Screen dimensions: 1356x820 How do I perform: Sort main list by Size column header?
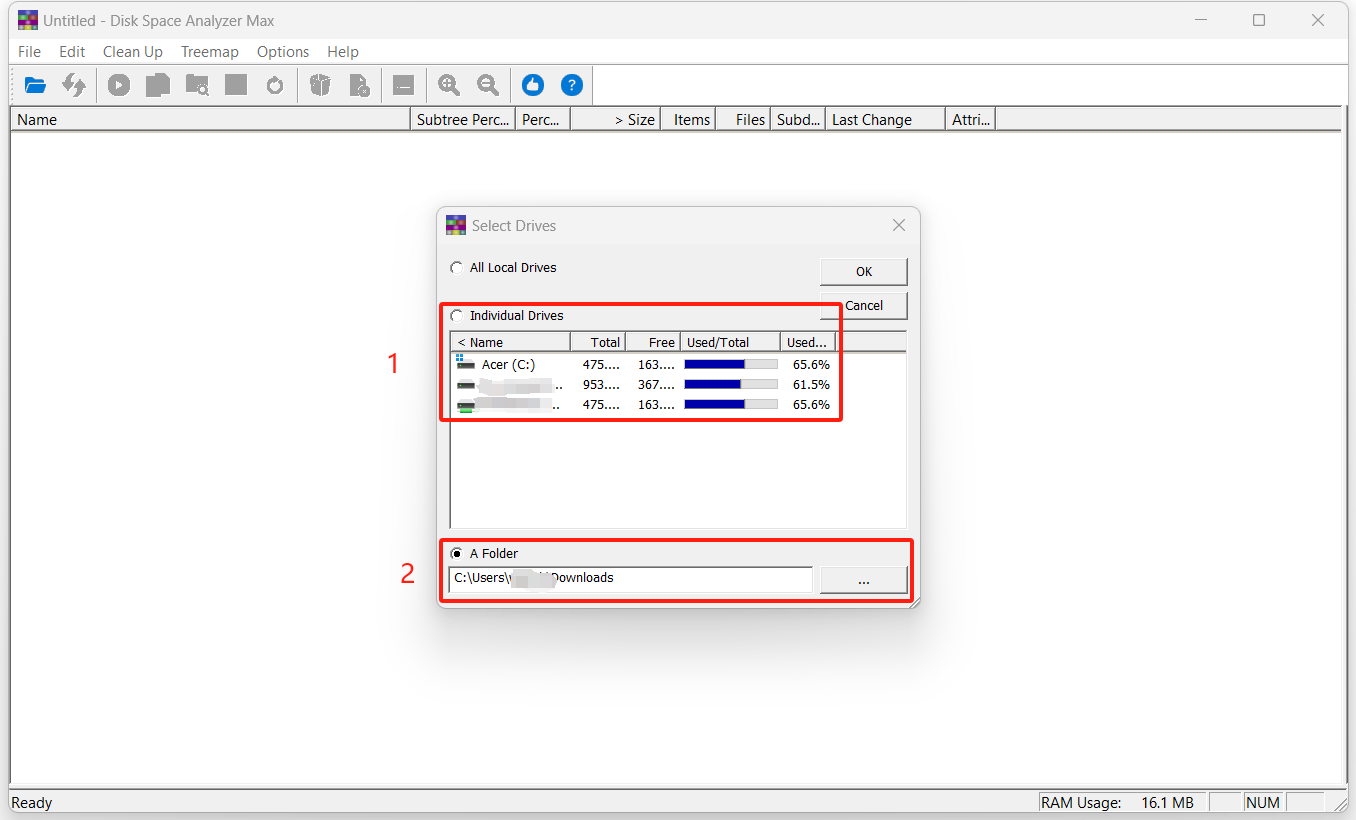[615, 120]
